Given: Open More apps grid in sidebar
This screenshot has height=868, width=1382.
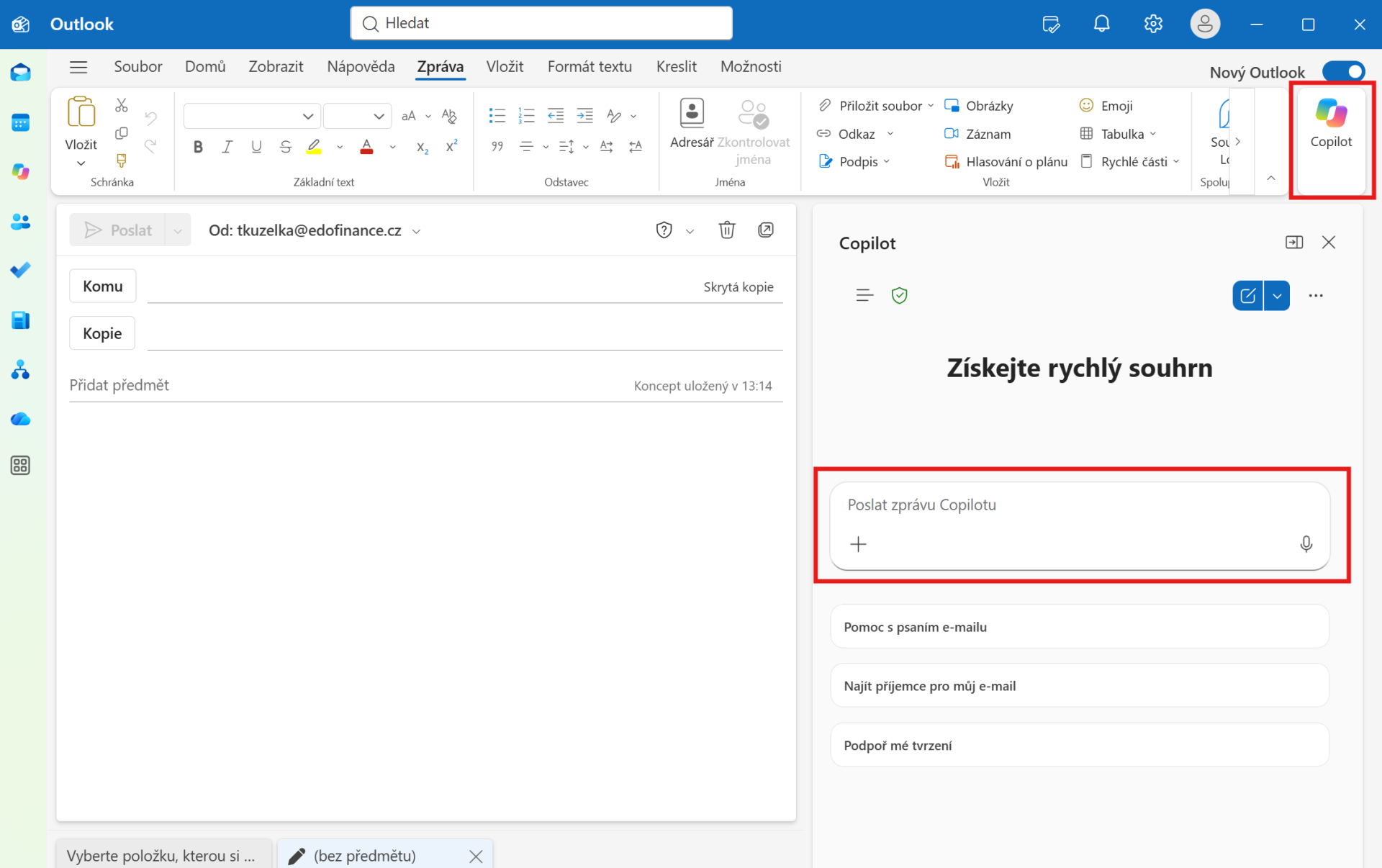Looking at the screenshot, I should point(20,466).
